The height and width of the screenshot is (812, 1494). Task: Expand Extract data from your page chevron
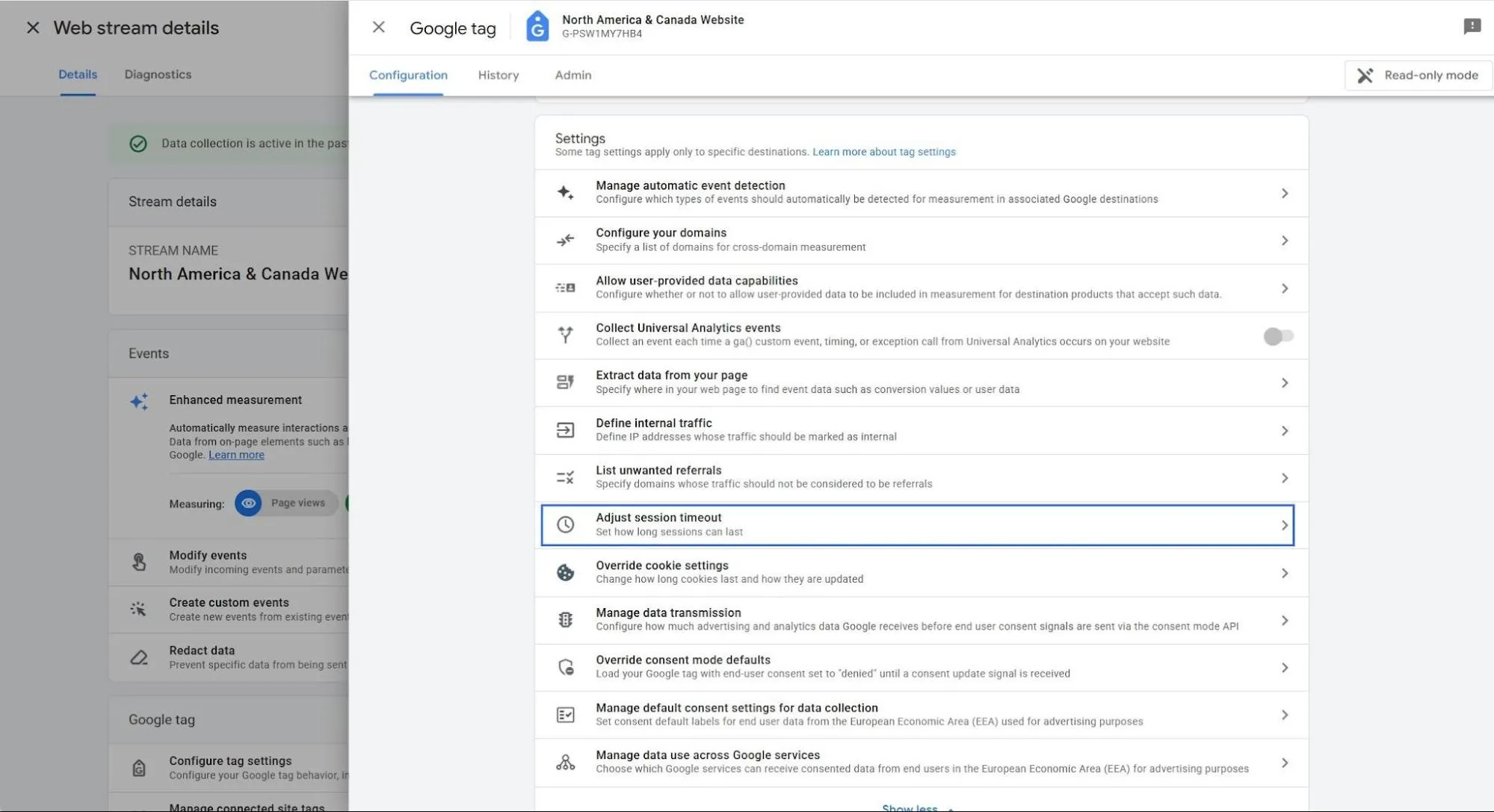(x=1285, y=383)
